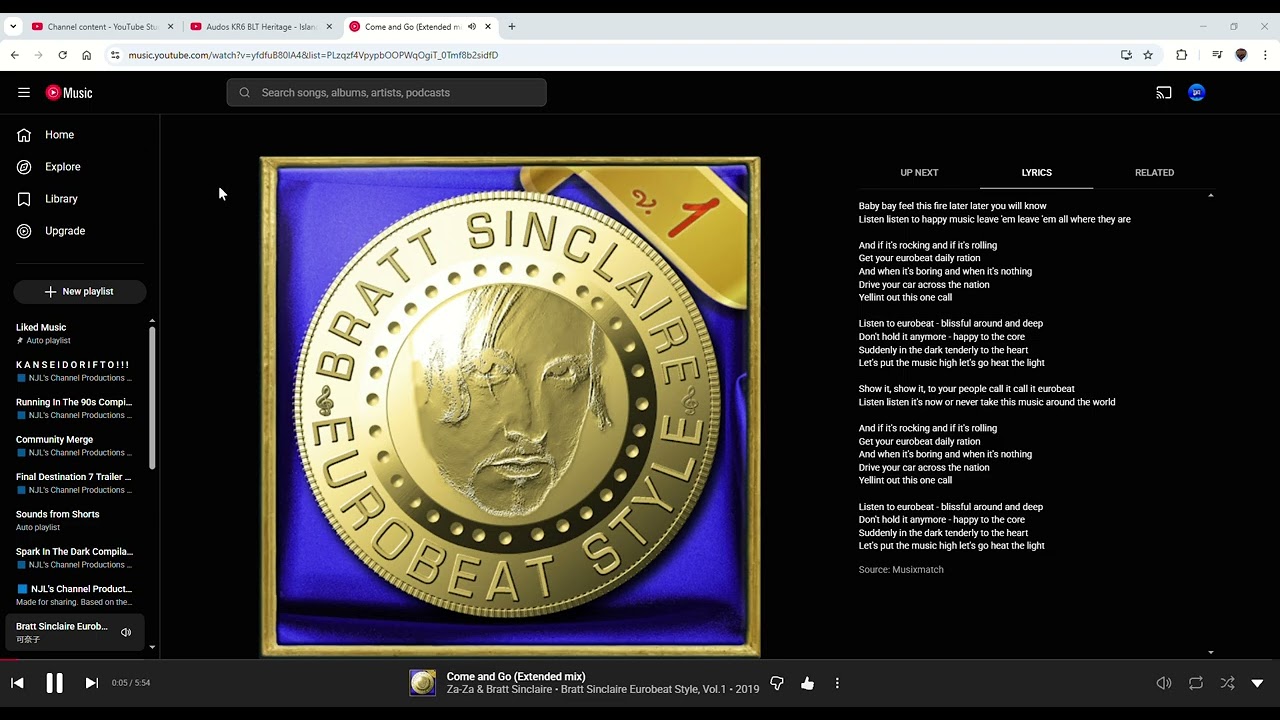Screen dimensions: 1280x720
Task: Go to the browser home page
Action: [x=87, y=55]
